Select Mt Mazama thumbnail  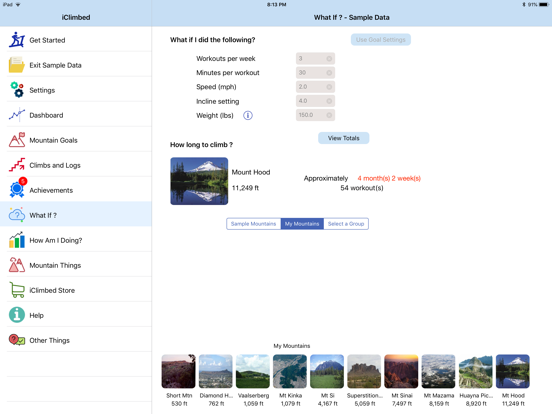coord(439,371)
